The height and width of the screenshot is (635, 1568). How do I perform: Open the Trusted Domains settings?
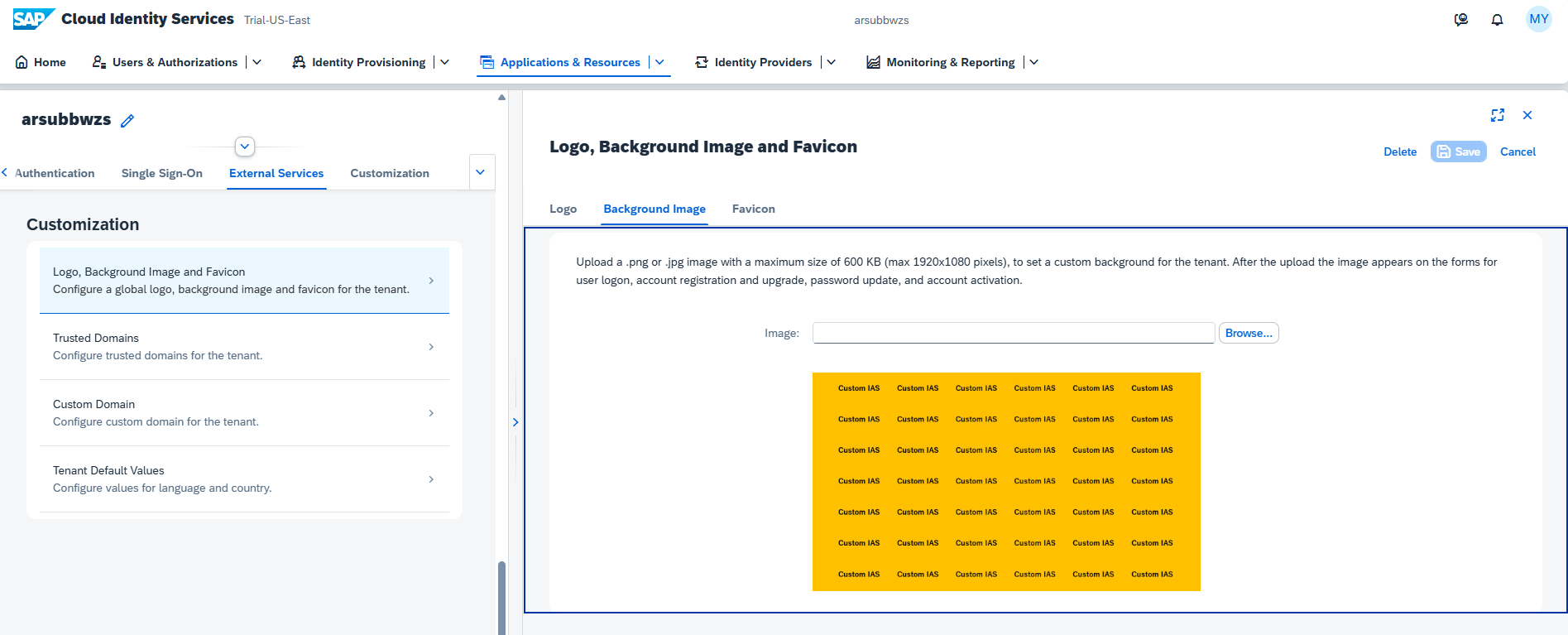(x=244, y=347)
